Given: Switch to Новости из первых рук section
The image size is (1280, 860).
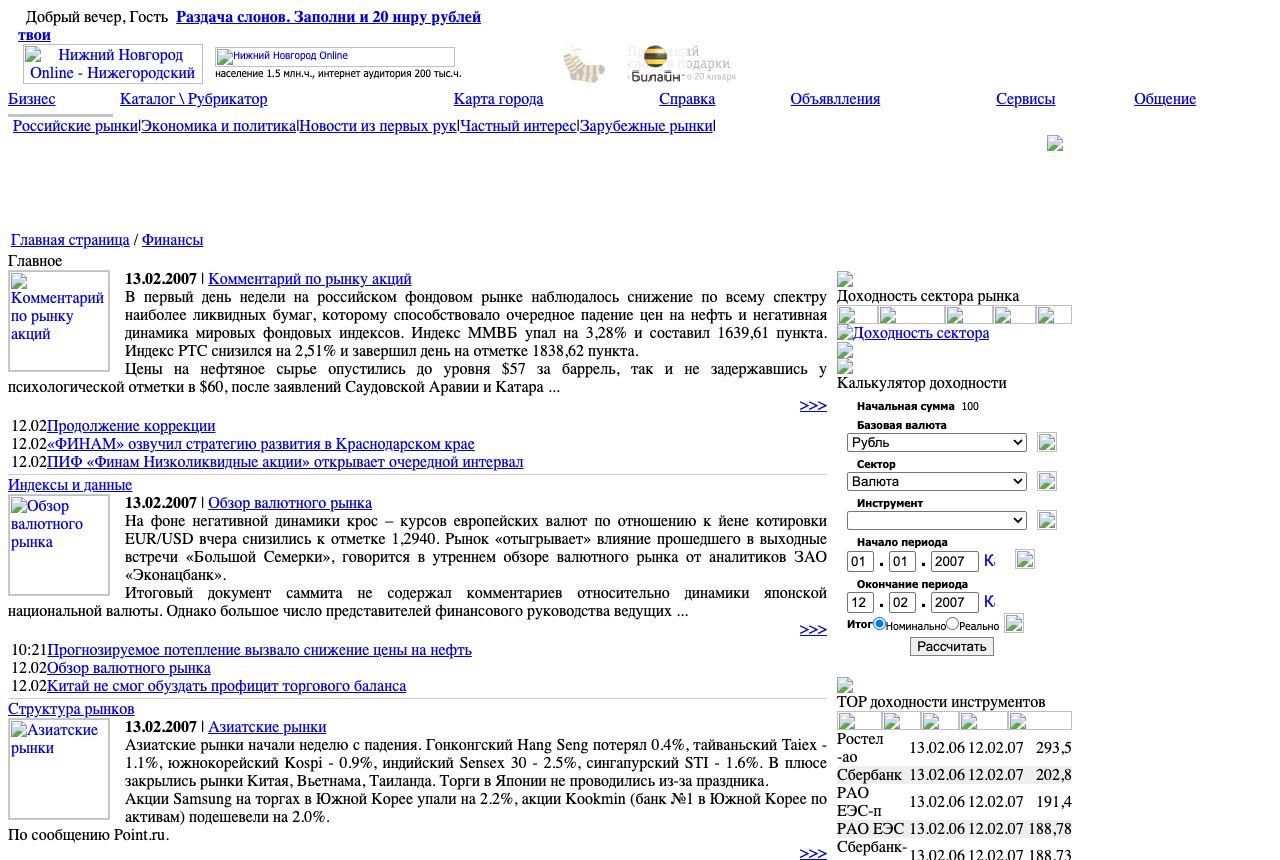Looking at the screenshot, I should [378, 126].
